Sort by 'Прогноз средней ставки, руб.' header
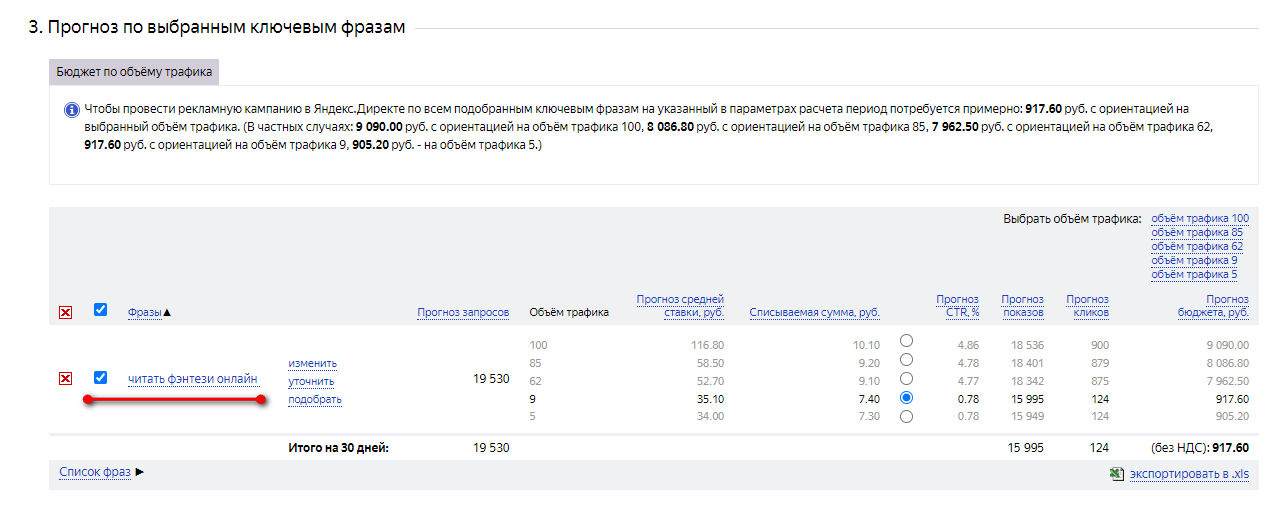The width and height of the screenshot is (1273, 506). coord(680,306)
